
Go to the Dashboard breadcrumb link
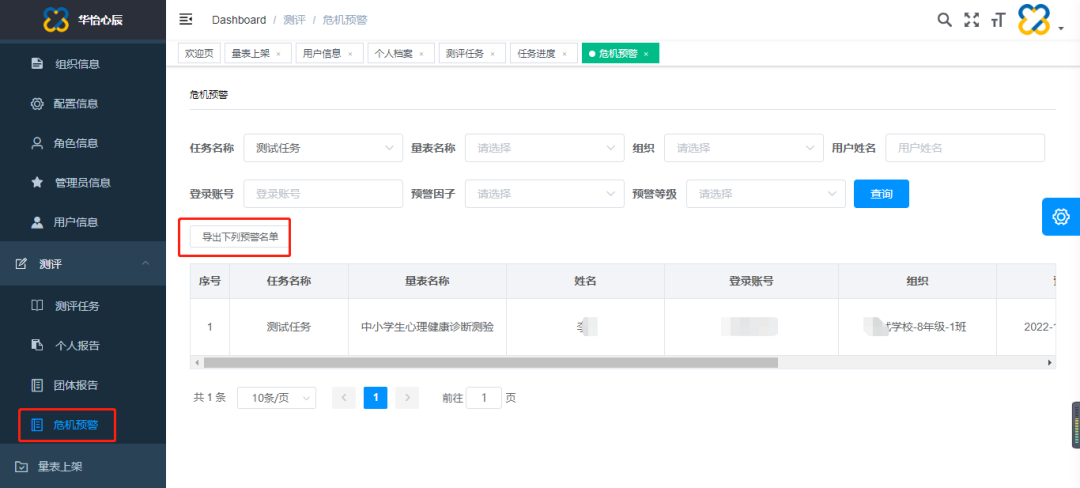click(239, 20)
